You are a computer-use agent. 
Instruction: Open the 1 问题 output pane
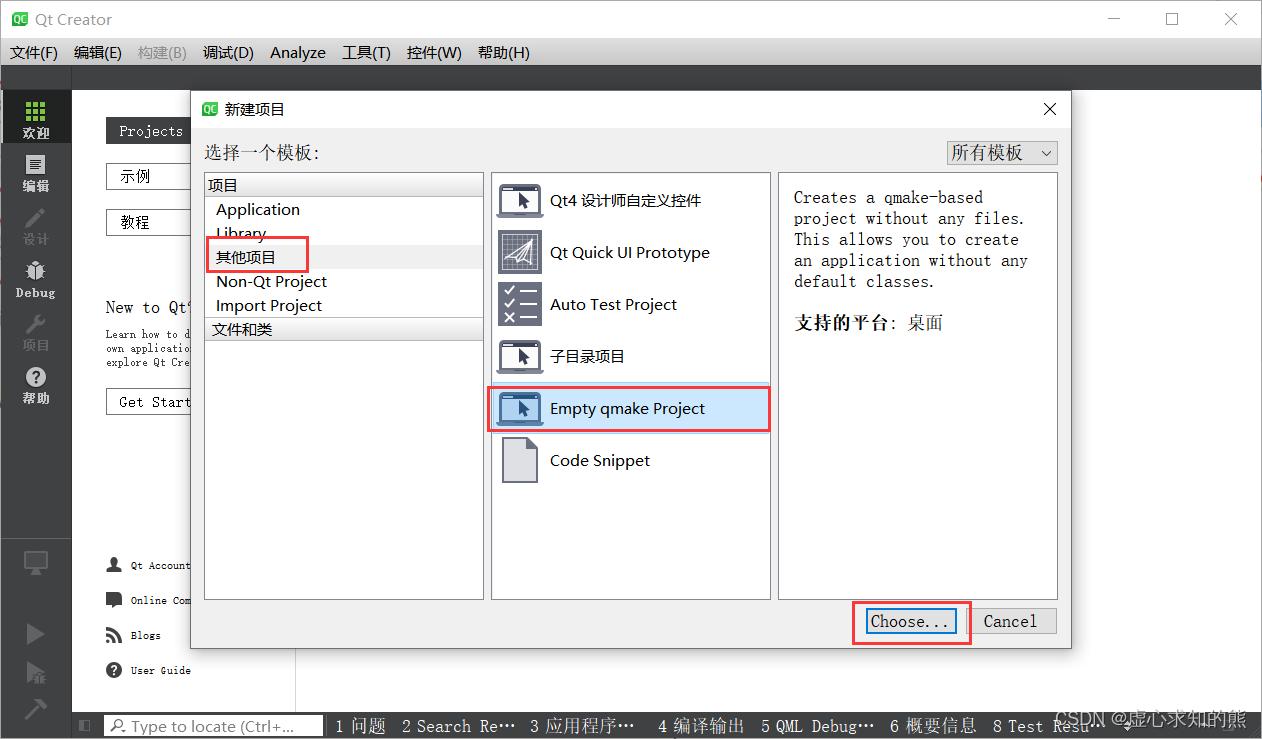(x=360, y=726)
